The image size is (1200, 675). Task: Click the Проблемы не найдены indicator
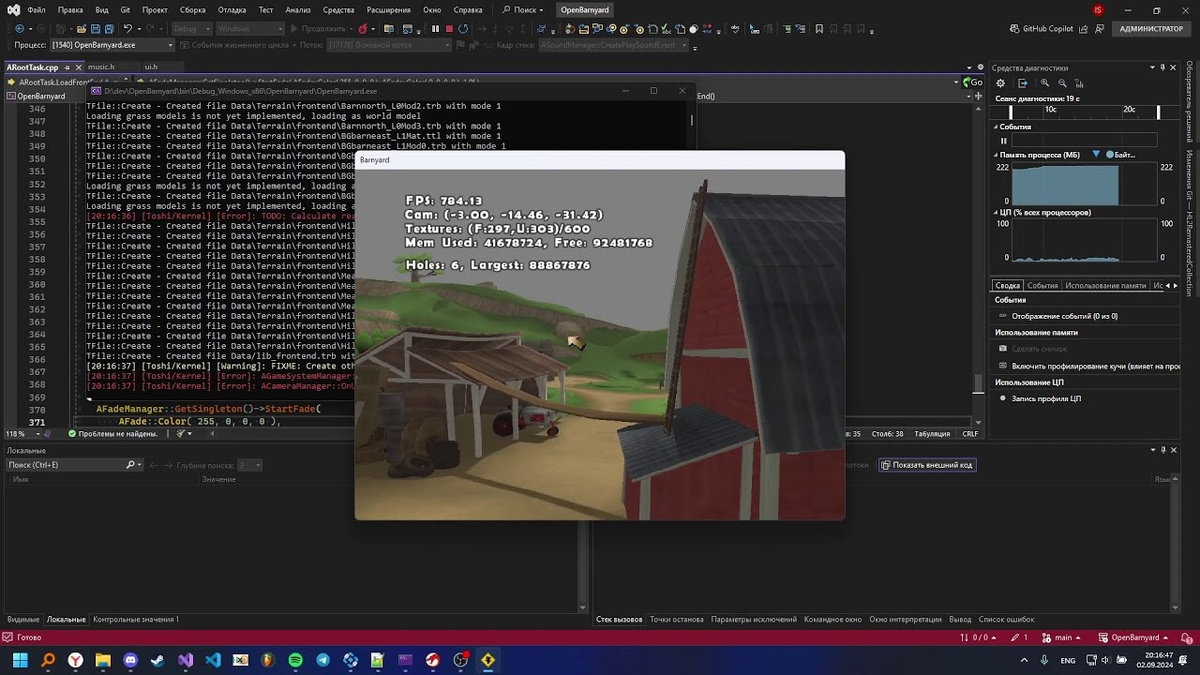point(113,434)
